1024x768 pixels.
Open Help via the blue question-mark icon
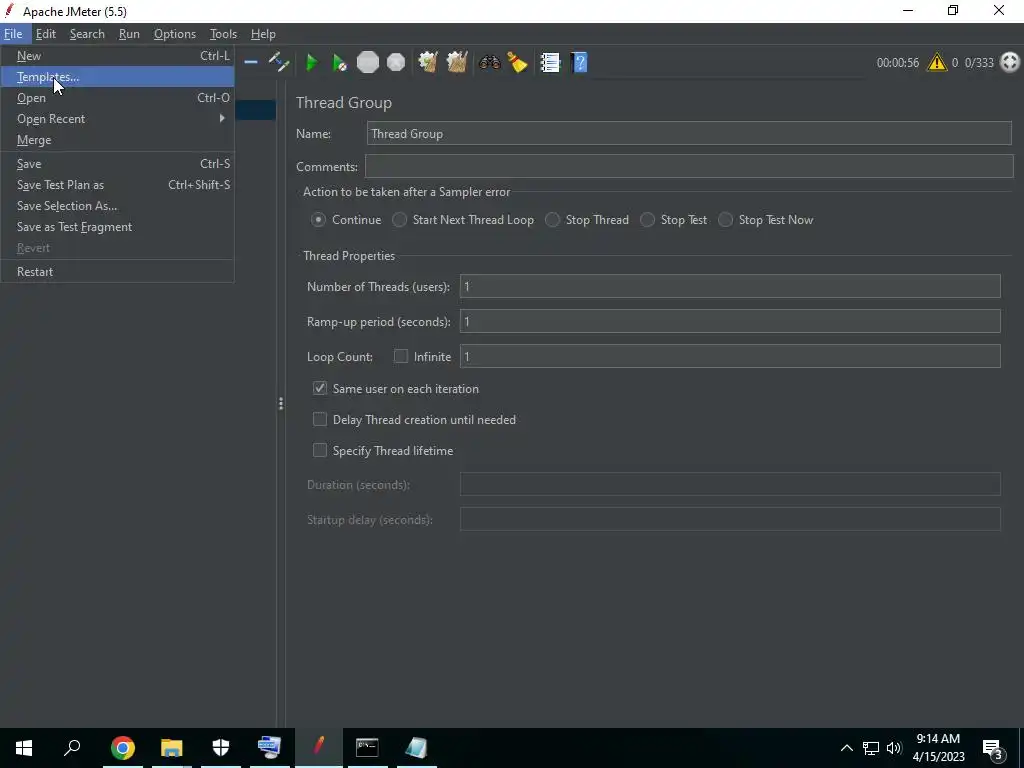[579, 63]
